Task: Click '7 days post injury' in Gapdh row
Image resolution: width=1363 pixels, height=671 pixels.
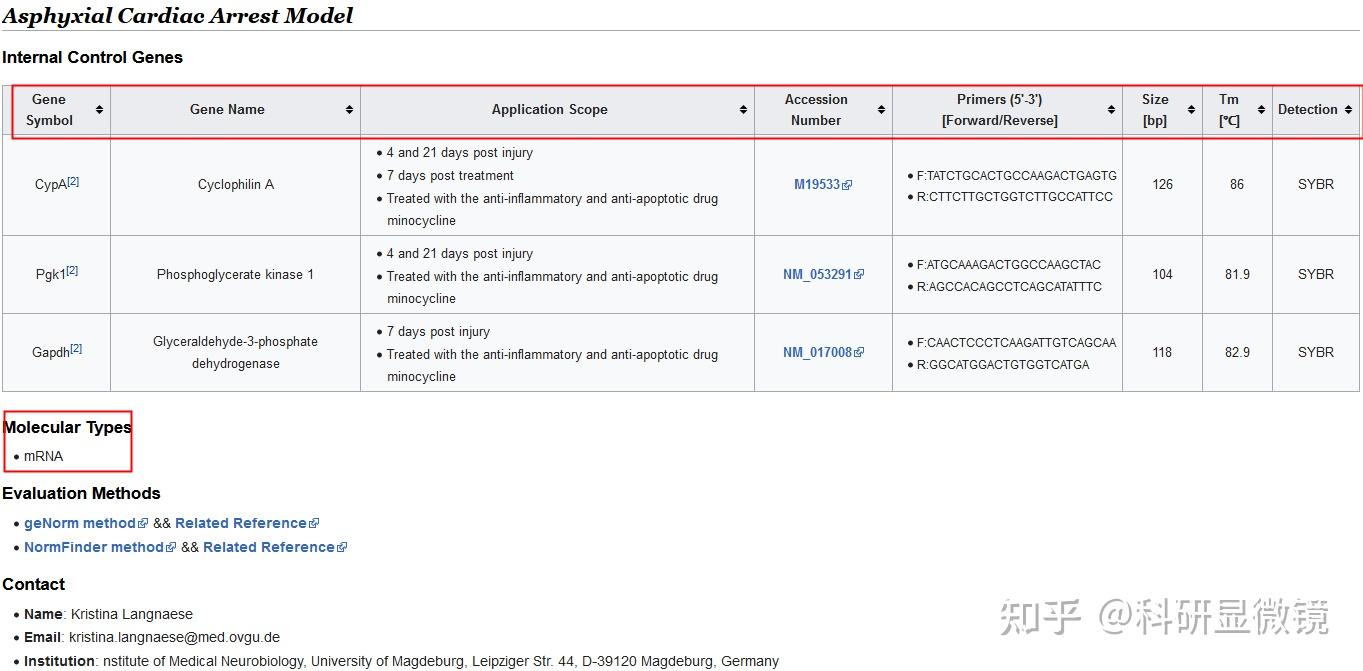Action: tap(438, 331)
